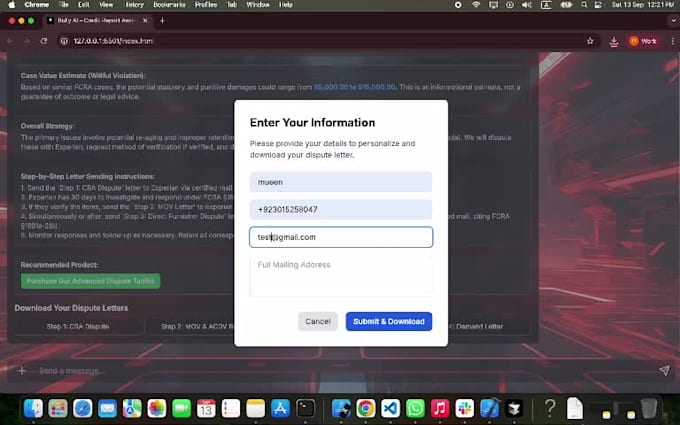Open Mail from the dock

[107, 408]
